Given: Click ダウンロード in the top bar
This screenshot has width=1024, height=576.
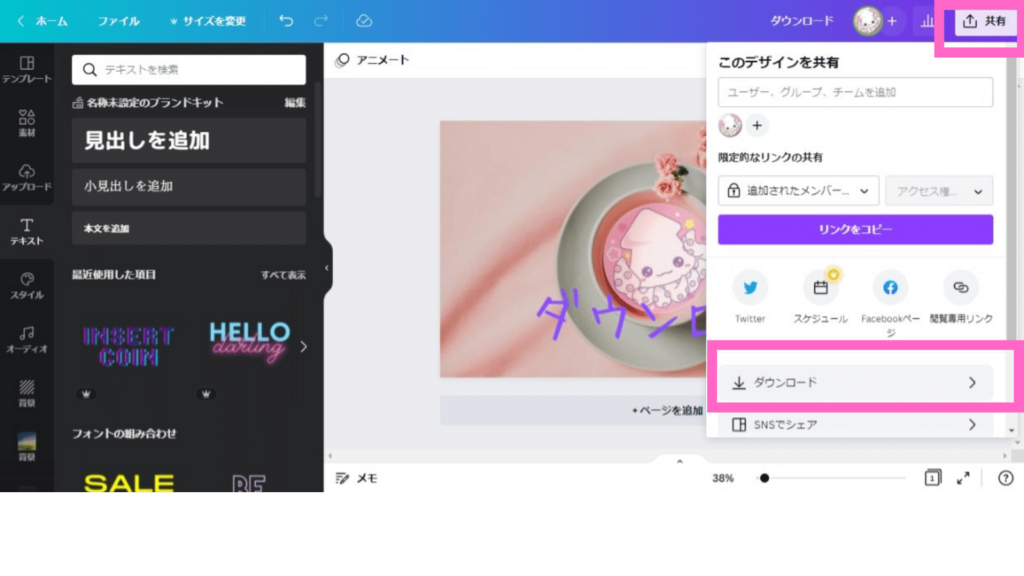Looking at the screenshot, I should pyautogui.click(x=802, y=21).
